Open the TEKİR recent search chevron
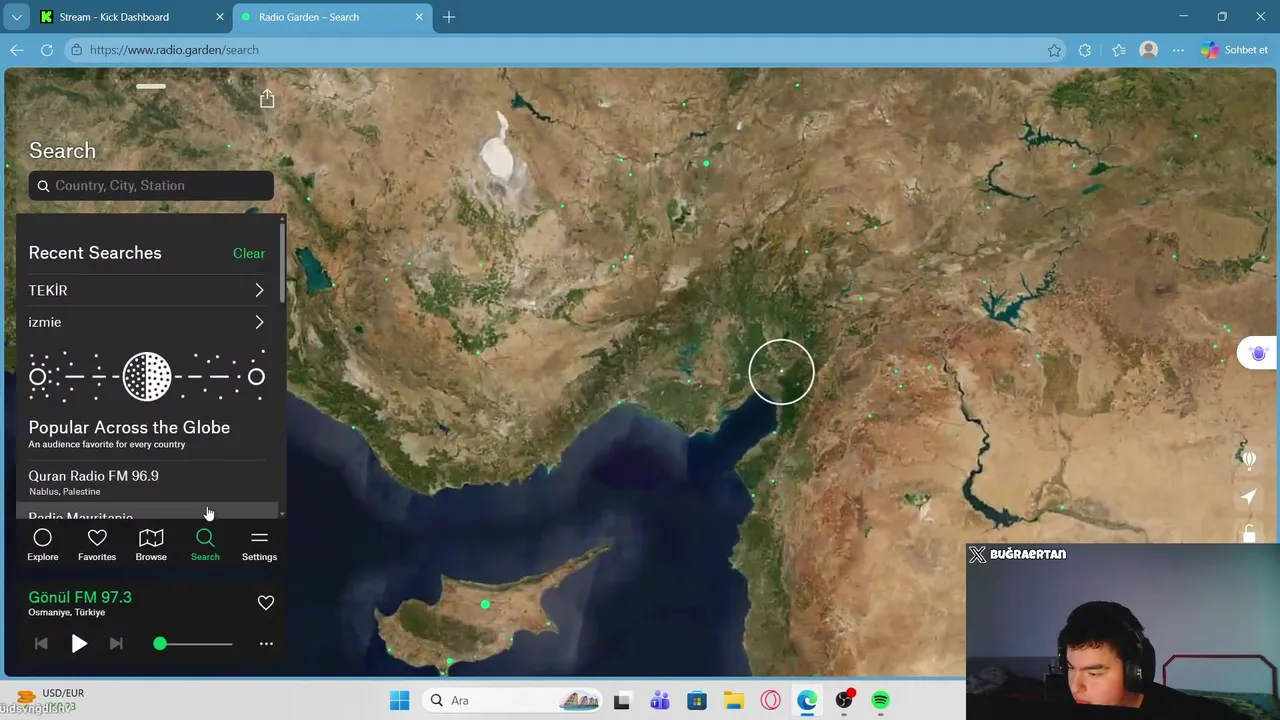Image resolution: width=1280 pixels, height=720 pixels. tap(259, 290)
